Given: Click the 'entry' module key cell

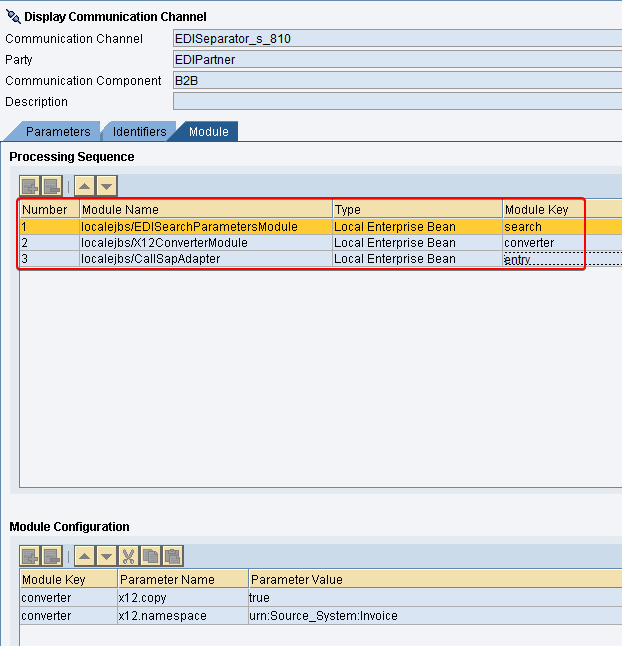Looking at the screenshot, I should point(562,259).
